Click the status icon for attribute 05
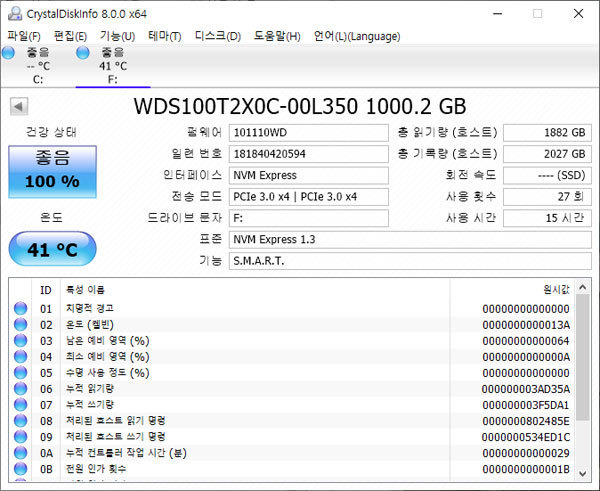The width and height of the screenshot is (600, 491). [21, 373]
